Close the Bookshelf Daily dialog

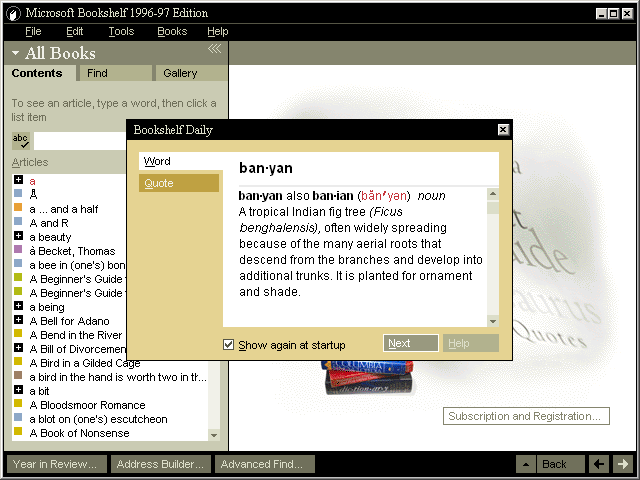tap(503, 130)
